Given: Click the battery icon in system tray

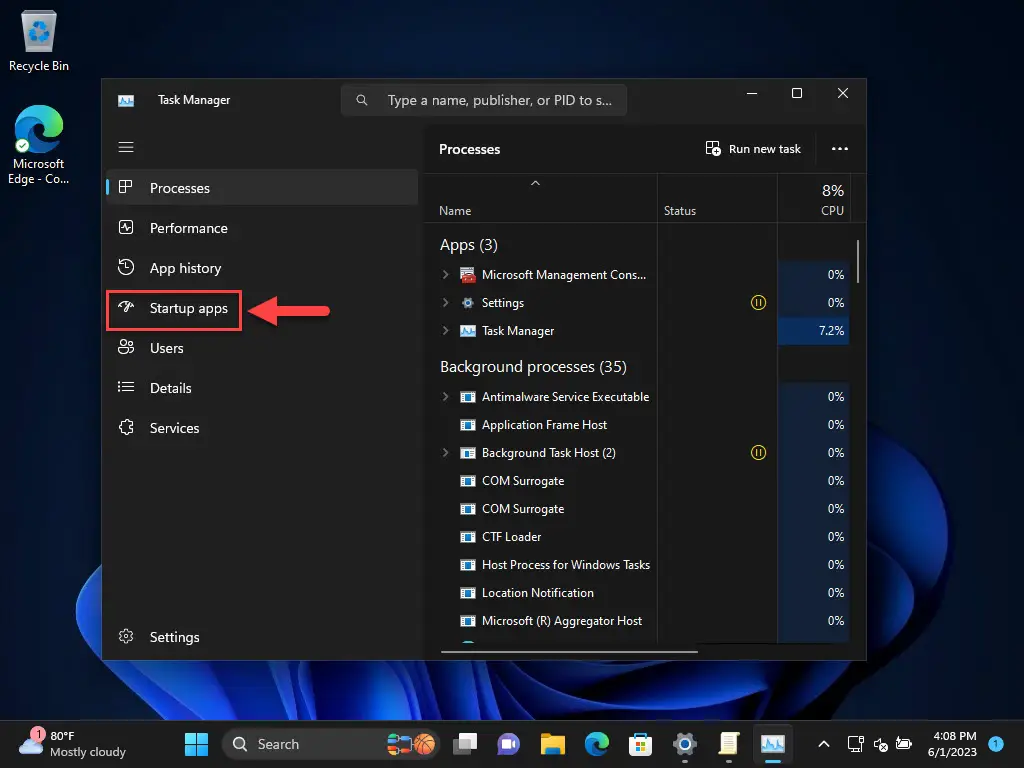Looking at the screenshot, I should [x=904, y=744].
